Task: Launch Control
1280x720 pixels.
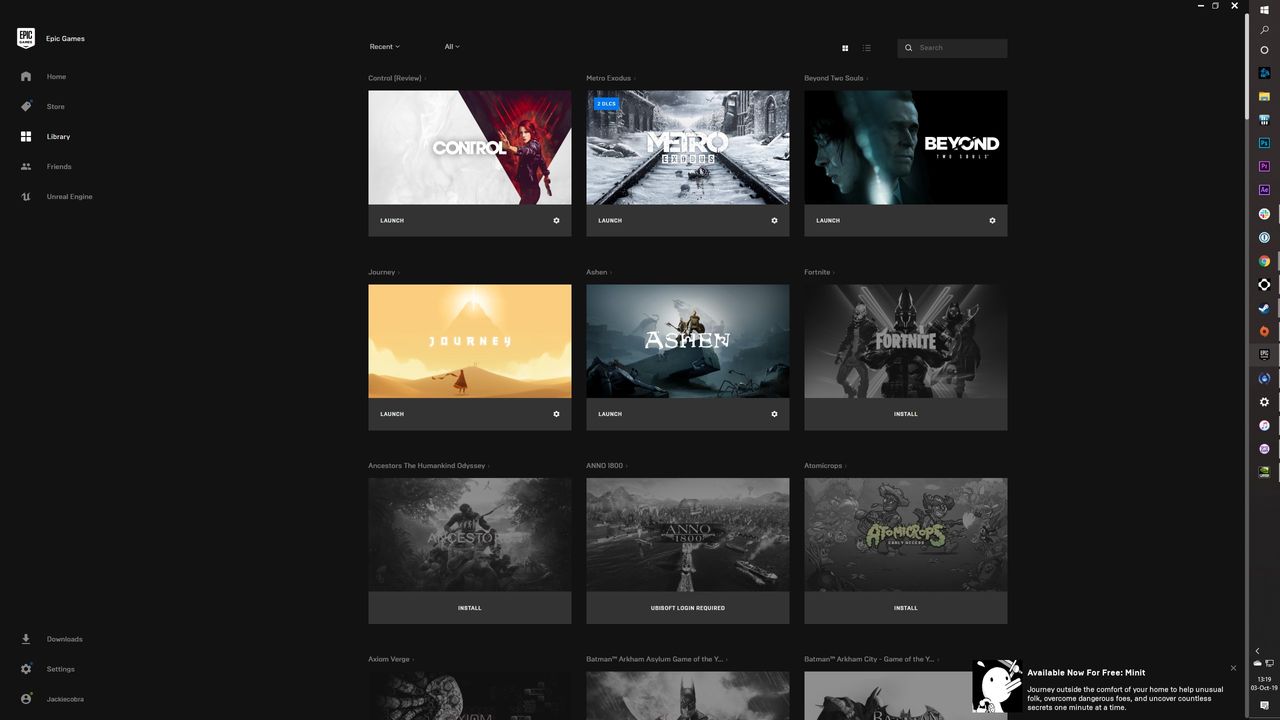Action: (392, 220)
